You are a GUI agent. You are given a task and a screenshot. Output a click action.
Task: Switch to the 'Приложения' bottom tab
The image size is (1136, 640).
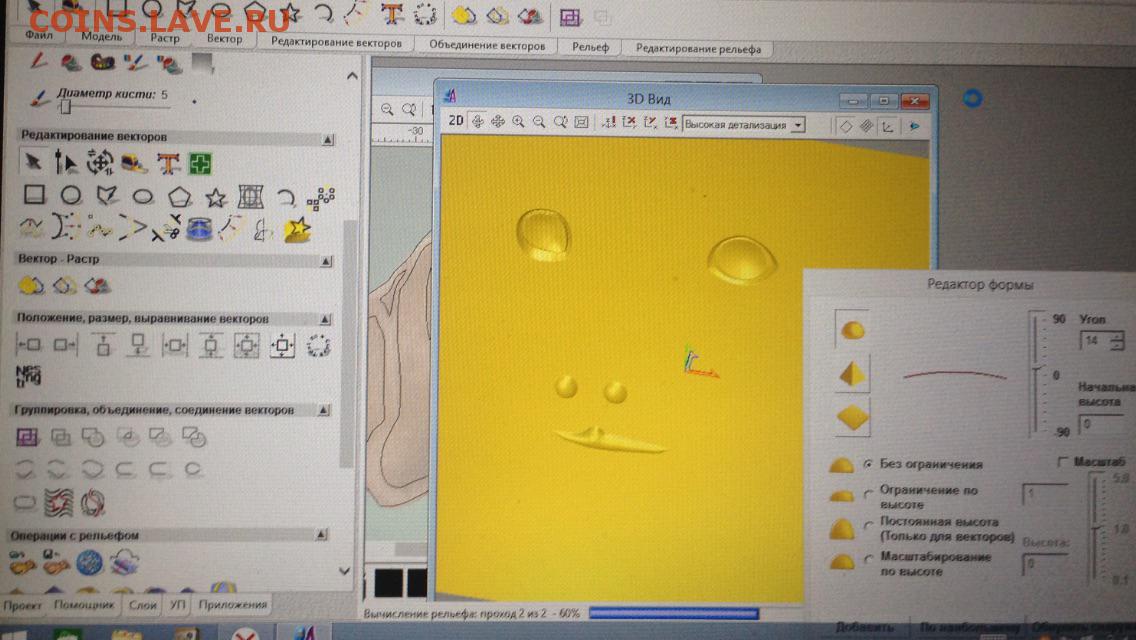233,604
